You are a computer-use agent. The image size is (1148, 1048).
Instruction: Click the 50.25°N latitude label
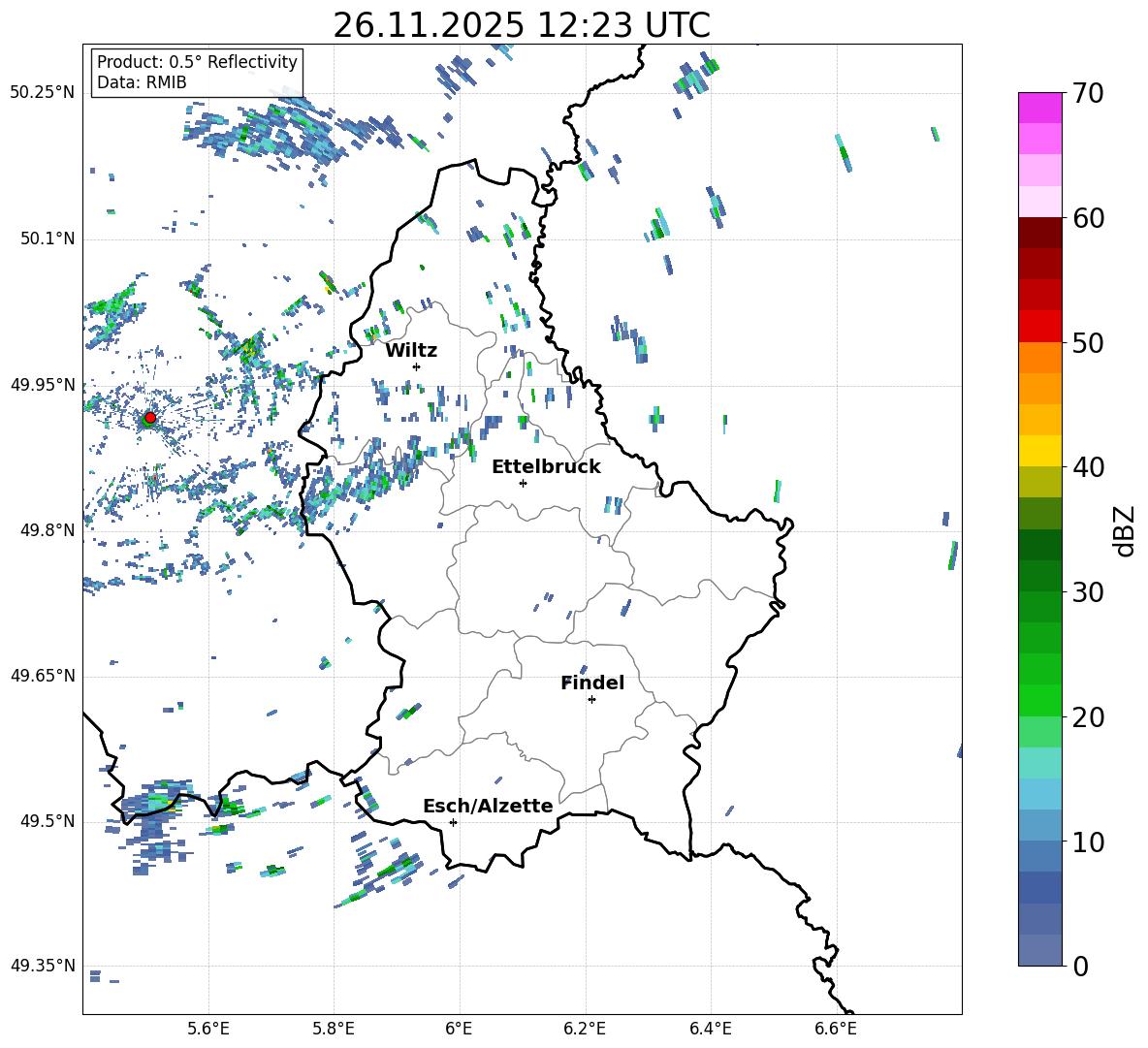point(43,93)
